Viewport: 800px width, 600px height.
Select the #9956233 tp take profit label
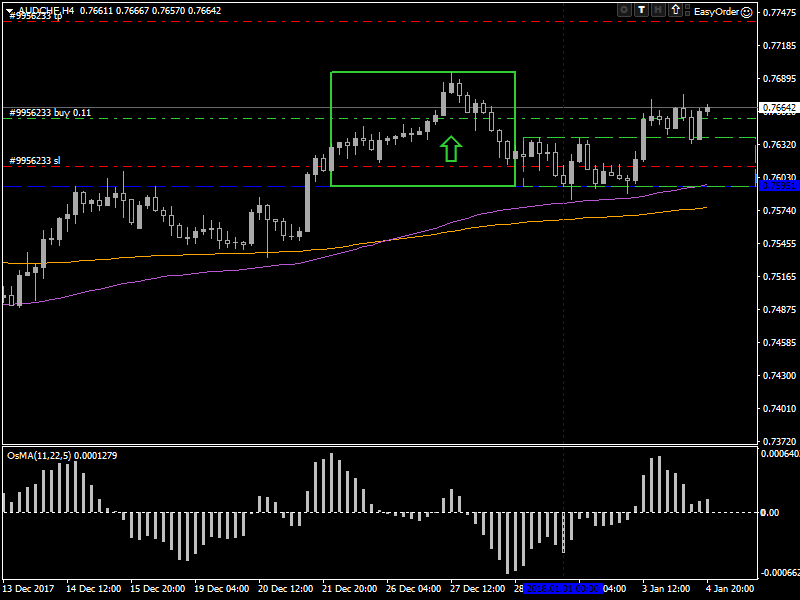[x=36, y=16]
